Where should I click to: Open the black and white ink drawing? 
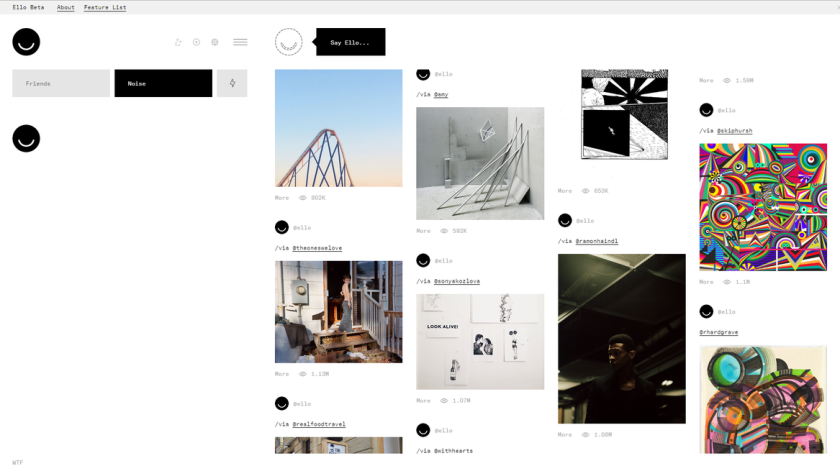[x=625, y=114]
